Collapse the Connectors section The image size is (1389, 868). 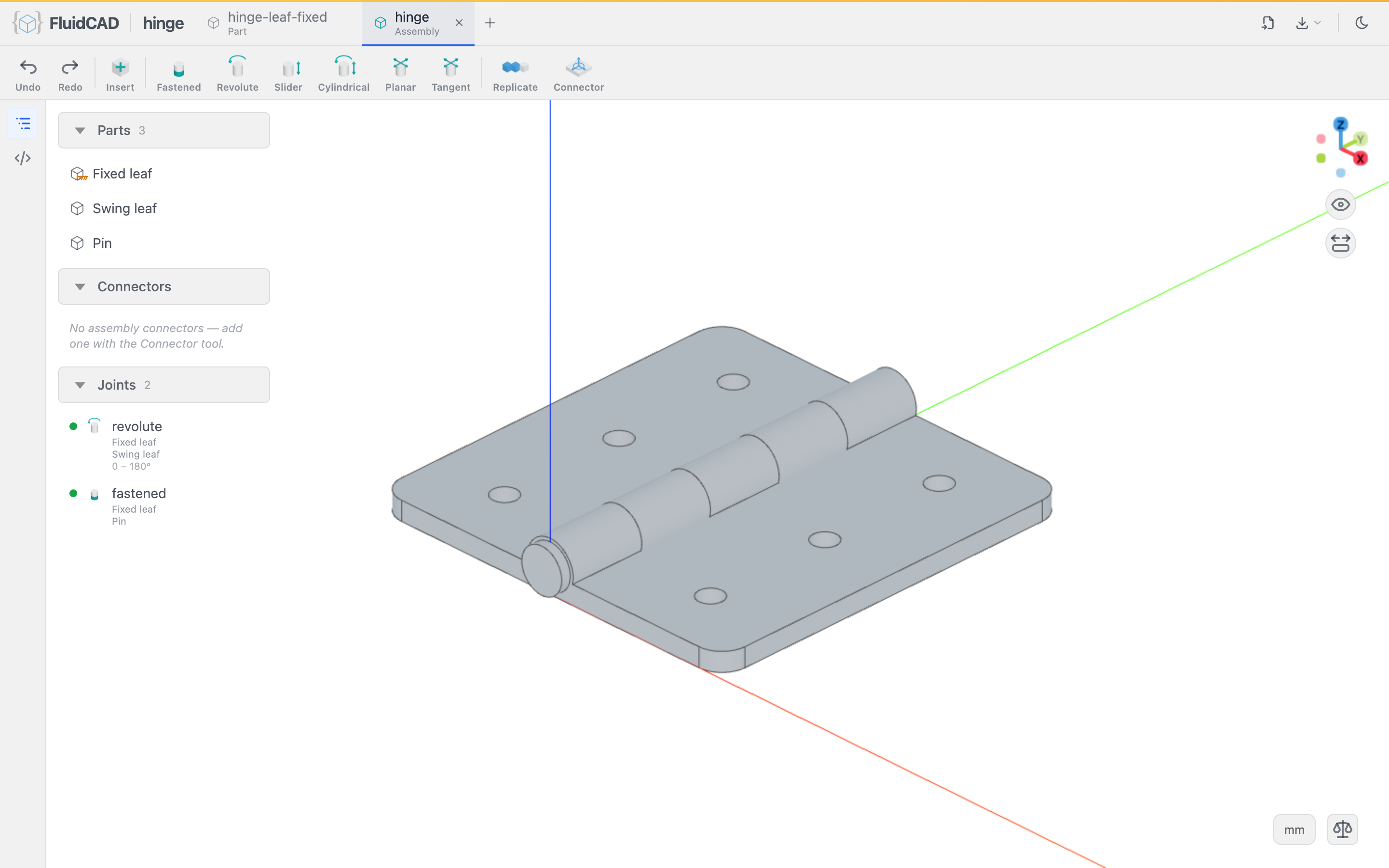[x=163, y=286]
